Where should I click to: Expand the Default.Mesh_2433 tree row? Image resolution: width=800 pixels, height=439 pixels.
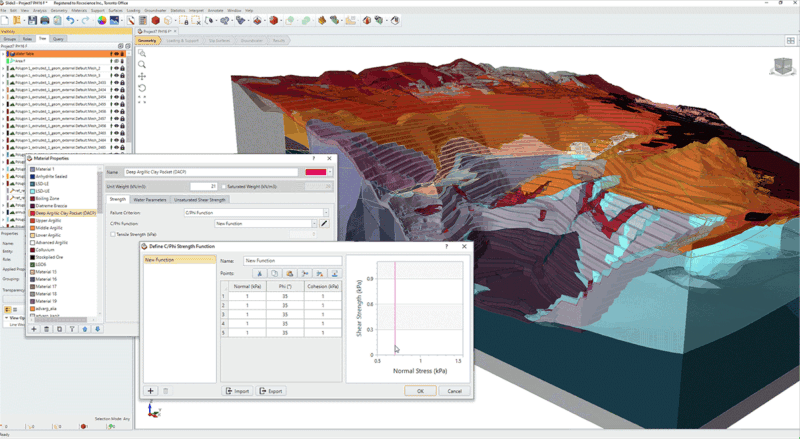point(3,82)
